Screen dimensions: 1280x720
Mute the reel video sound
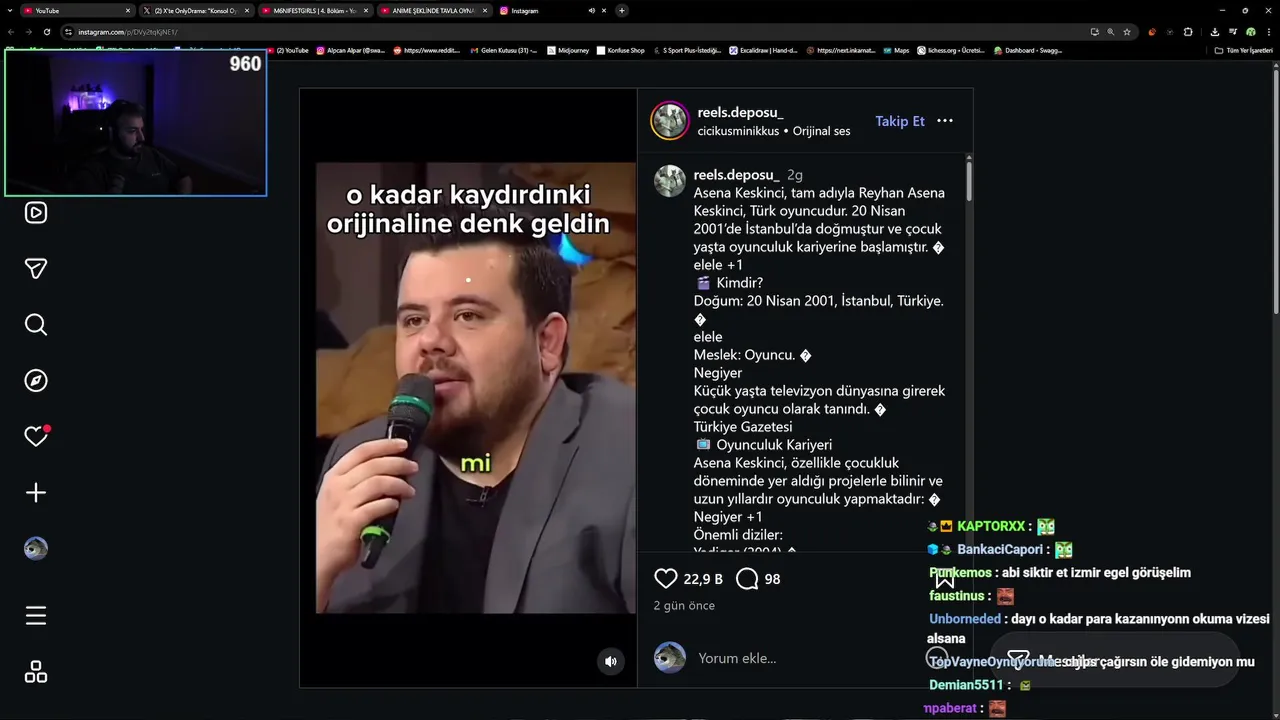[x=611, y=661]
